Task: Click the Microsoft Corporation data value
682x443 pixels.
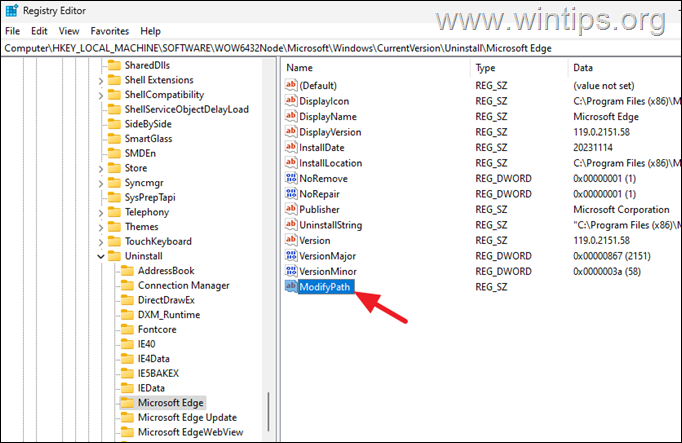Action: [x=621, y=210]
